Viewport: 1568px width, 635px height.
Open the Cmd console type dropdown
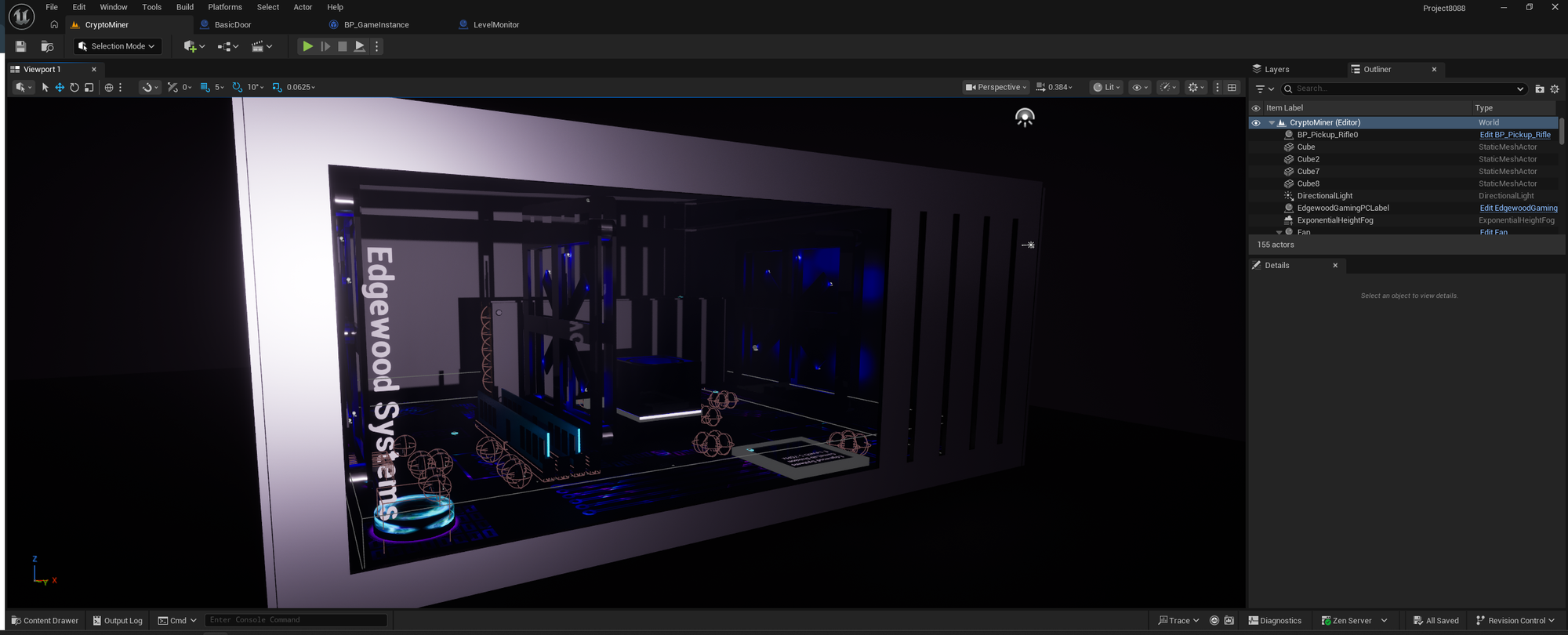(177, 620)
